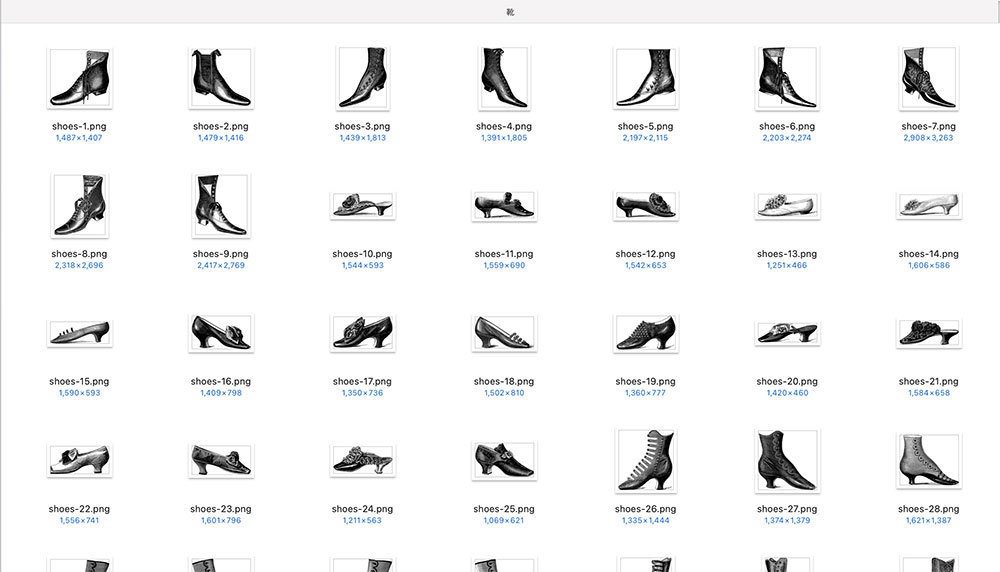Click the file name shoes-13.png
Image resolution: width=1000 pixels, height=572 pixels.
[787, 254]
